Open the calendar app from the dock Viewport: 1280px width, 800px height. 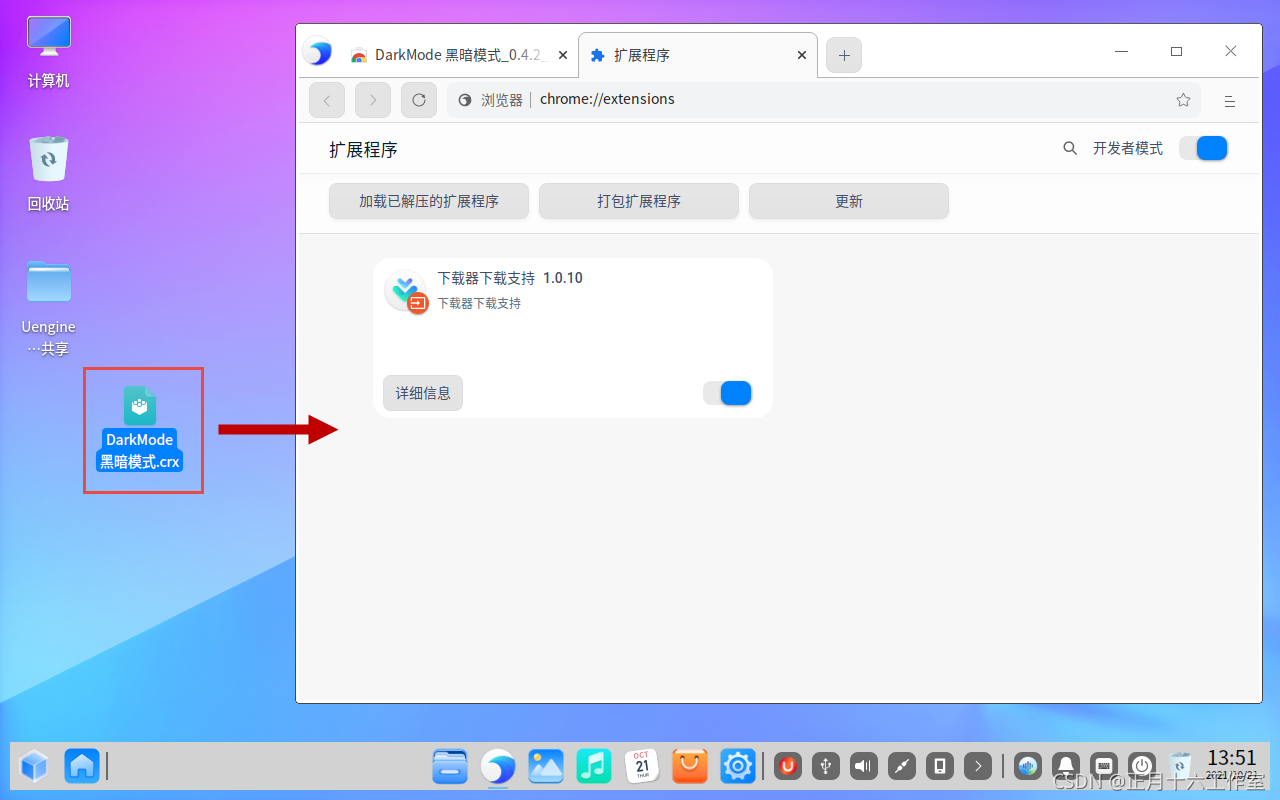click(642, 767)
